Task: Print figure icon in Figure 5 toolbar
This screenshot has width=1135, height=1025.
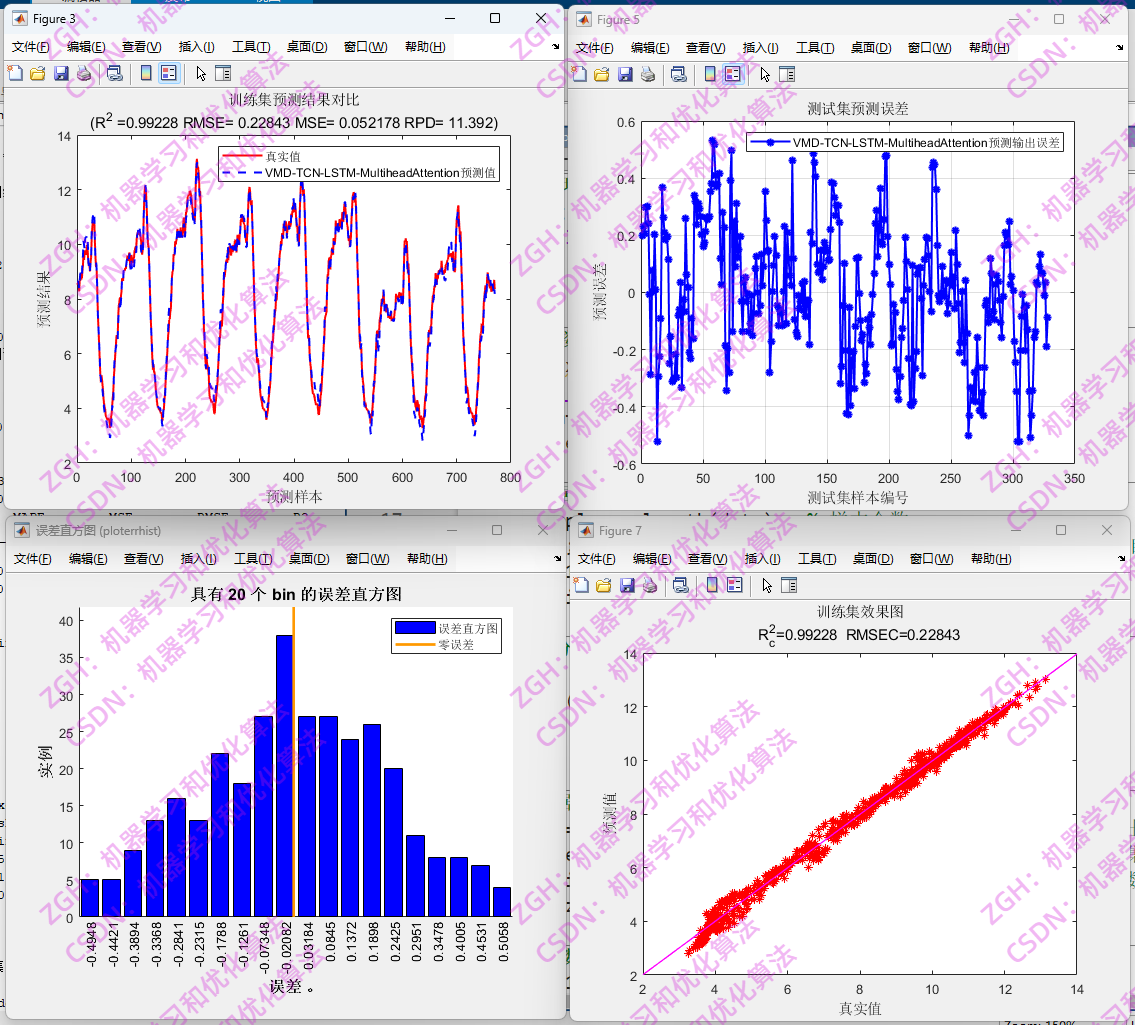Action: click(x=648, y=74)
